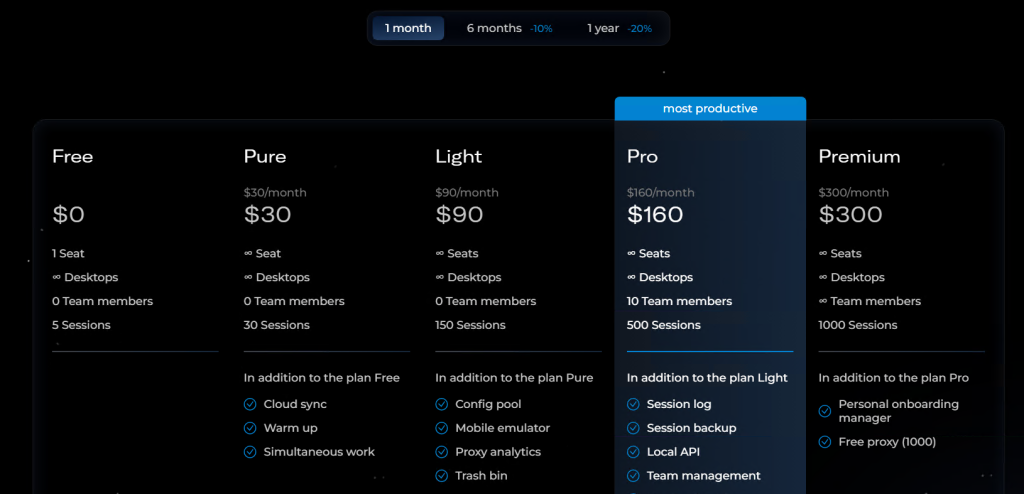The width and height of the screenshot is (1024, 494).
Task: Select the Pro plan title
Action: click(x=642, y=157)
